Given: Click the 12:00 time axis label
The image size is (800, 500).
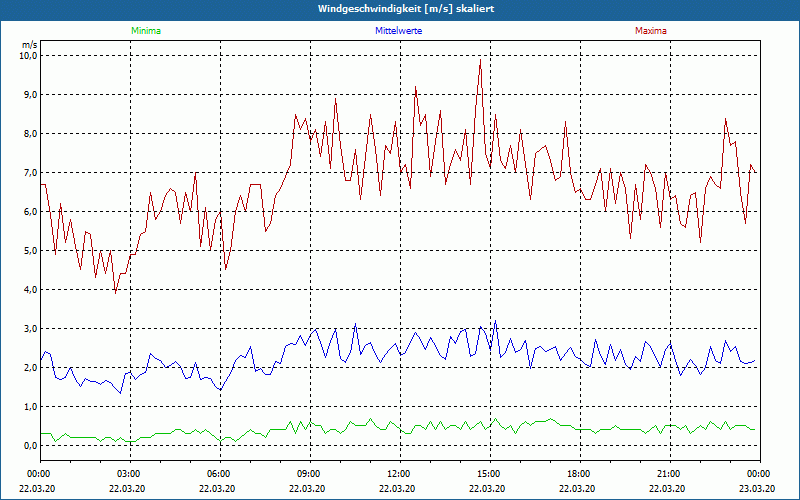Looking at the screenshot, I should (398, 473).
